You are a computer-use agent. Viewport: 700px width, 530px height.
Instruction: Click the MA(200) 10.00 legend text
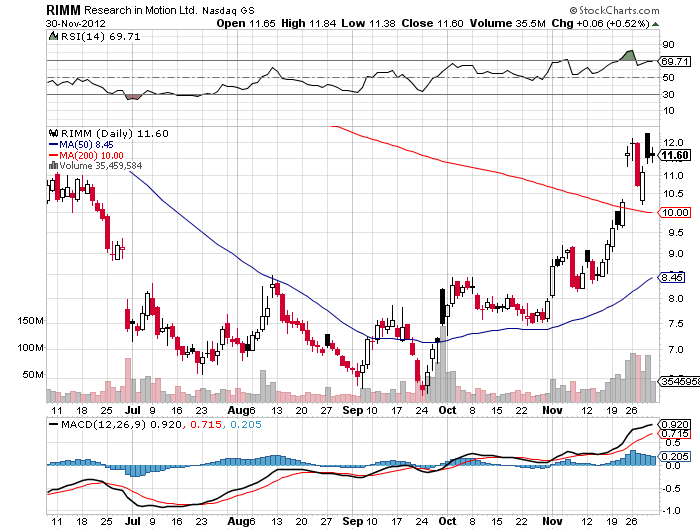click(x=91, y=155)
